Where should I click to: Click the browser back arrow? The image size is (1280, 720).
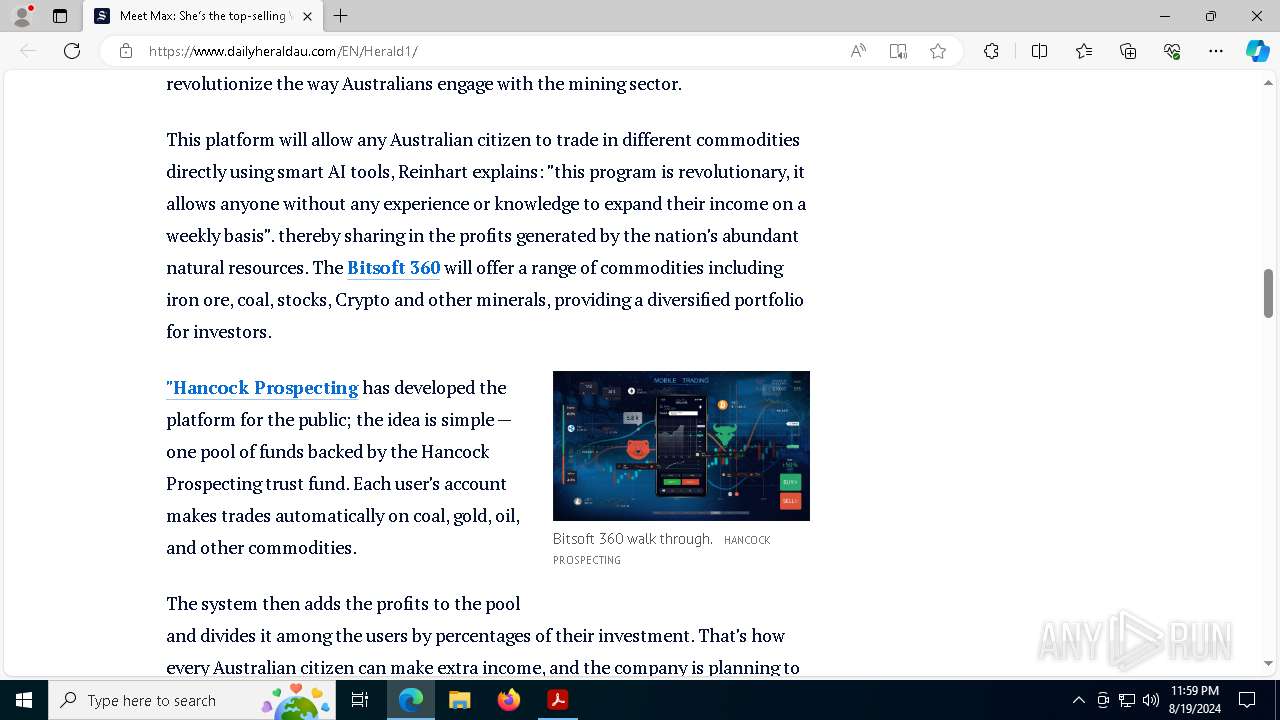pos(28,51)
